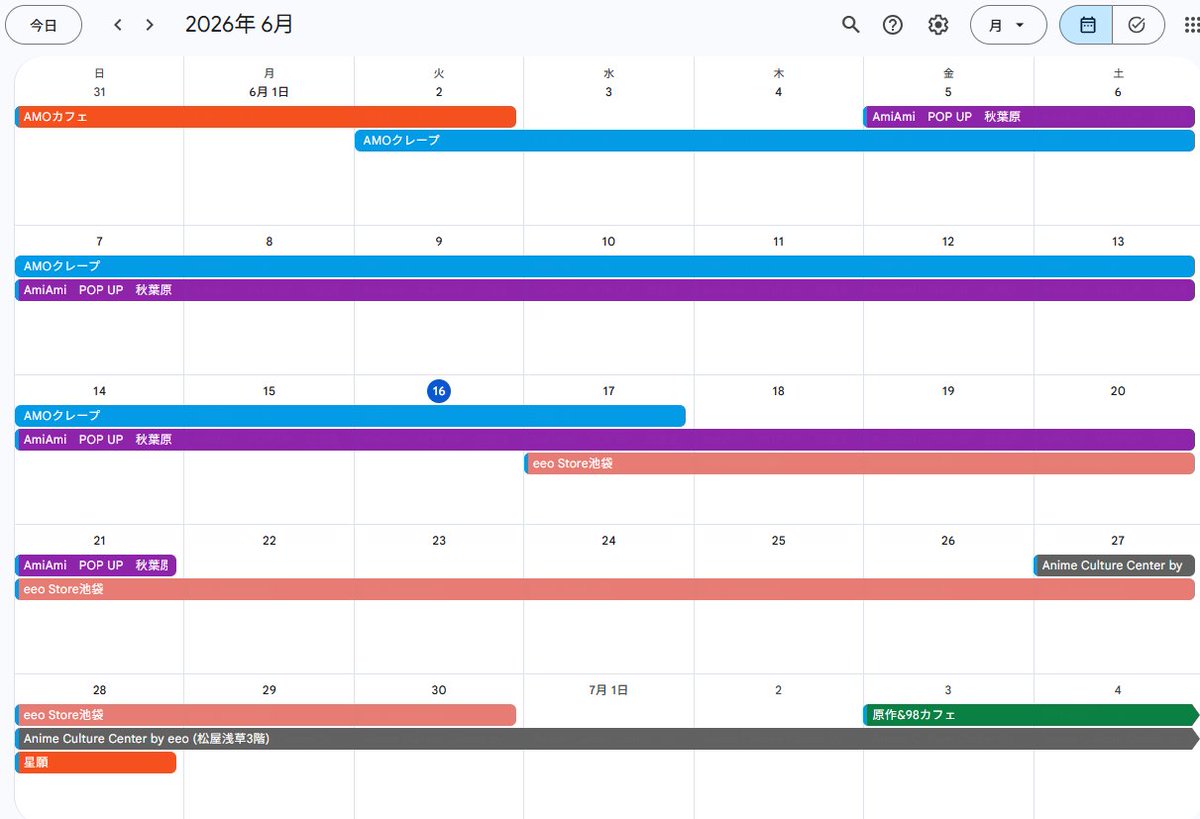Image resolution: width=1200 pixels, height=819 pixels.
Task: Open AMOクレープ event in June 14 week
Action: [x=350, y=416]
